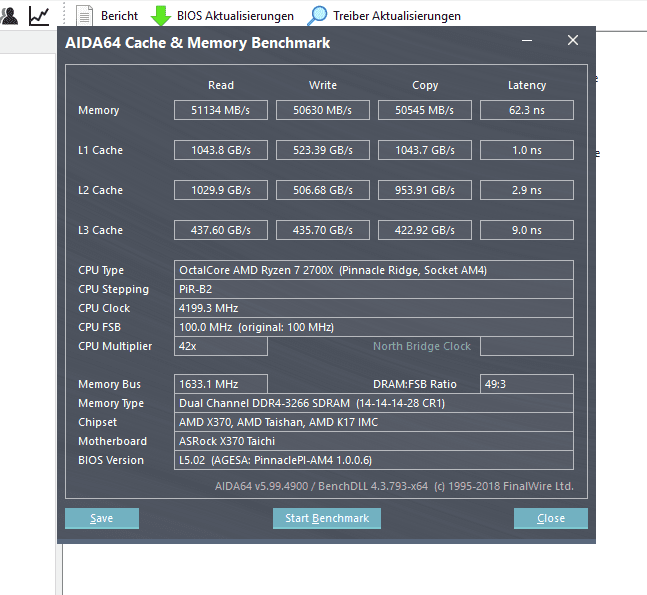
Task: Click the empty North Bridge Clock field
Action: (x=527, y=346)
